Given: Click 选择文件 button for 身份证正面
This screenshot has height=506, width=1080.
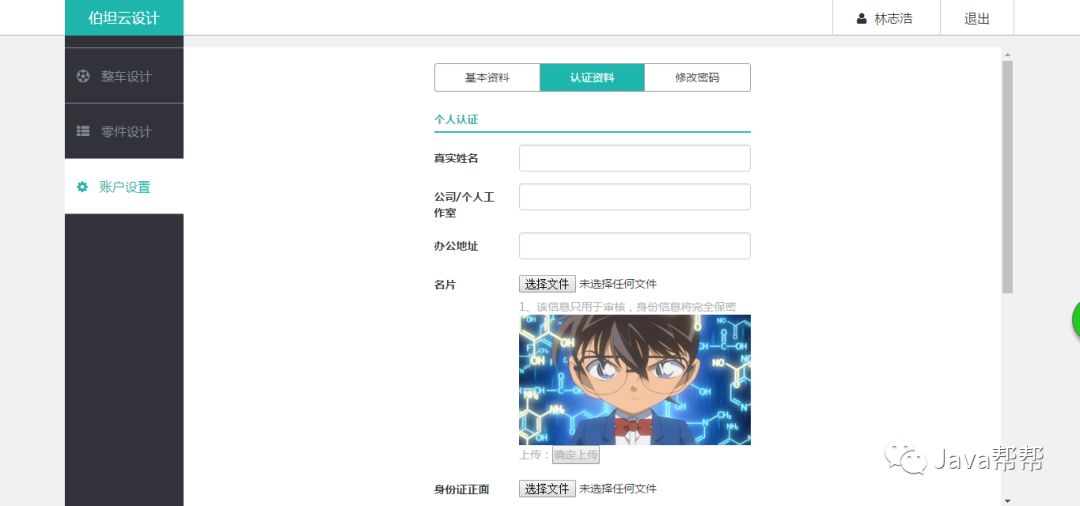Looking at the screenshot, I should tap(547, 489).
